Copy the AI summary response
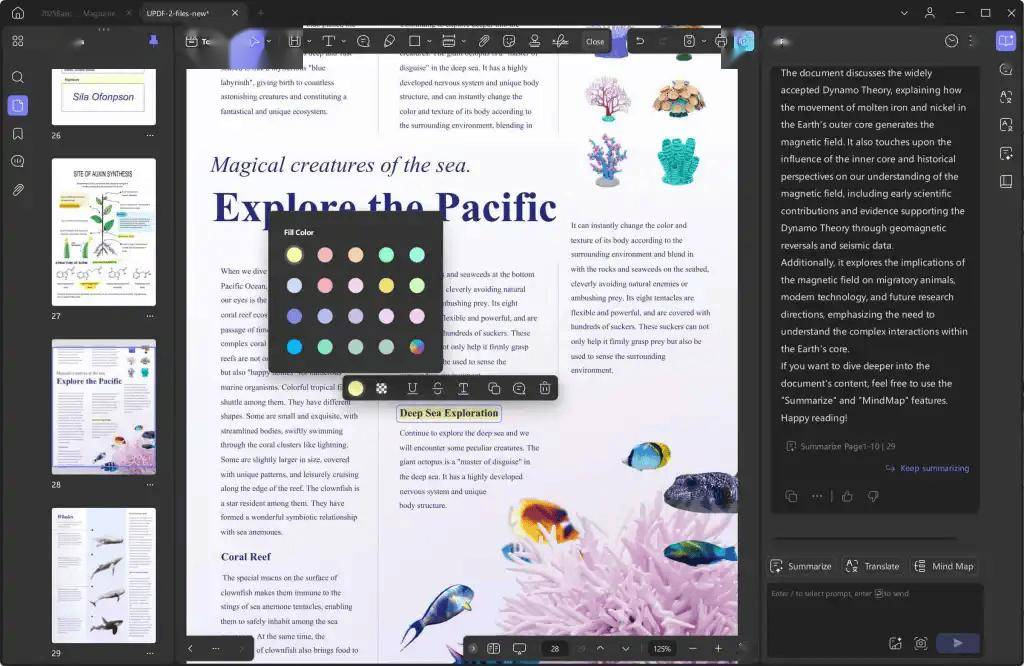The image size is (1024, 666). (791, 496)
